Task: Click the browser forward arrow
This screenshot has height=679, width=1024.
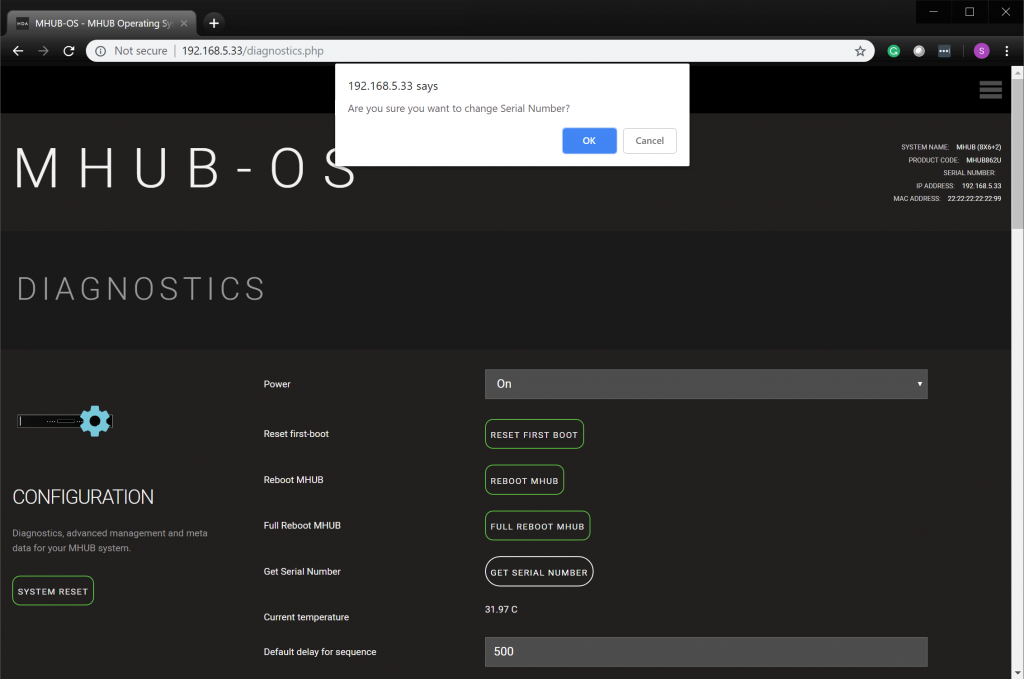Action: [43, 51]
